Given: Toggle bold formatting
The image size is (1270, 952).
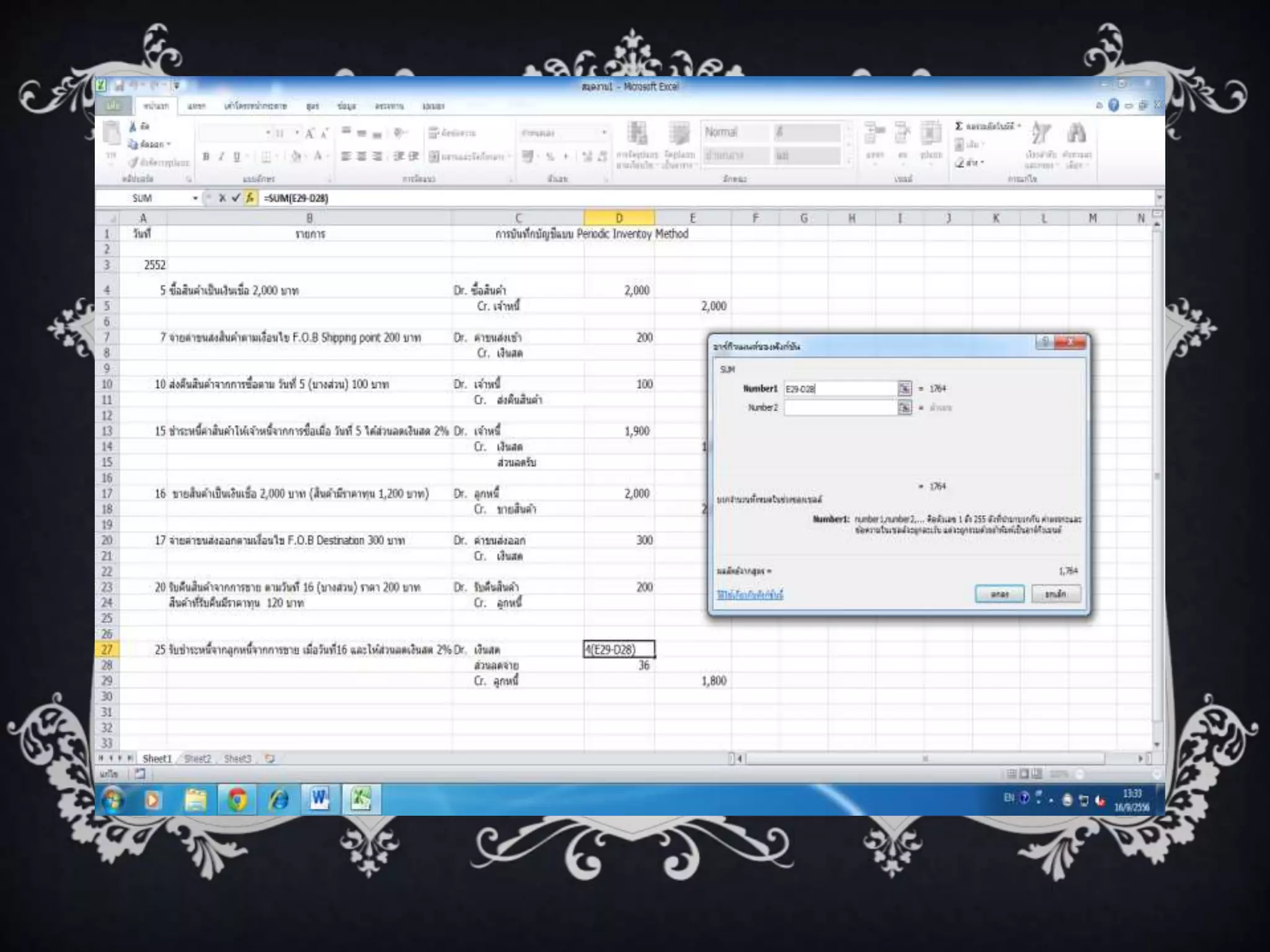Looking at the screenshot, I should (x=206, y=156).
